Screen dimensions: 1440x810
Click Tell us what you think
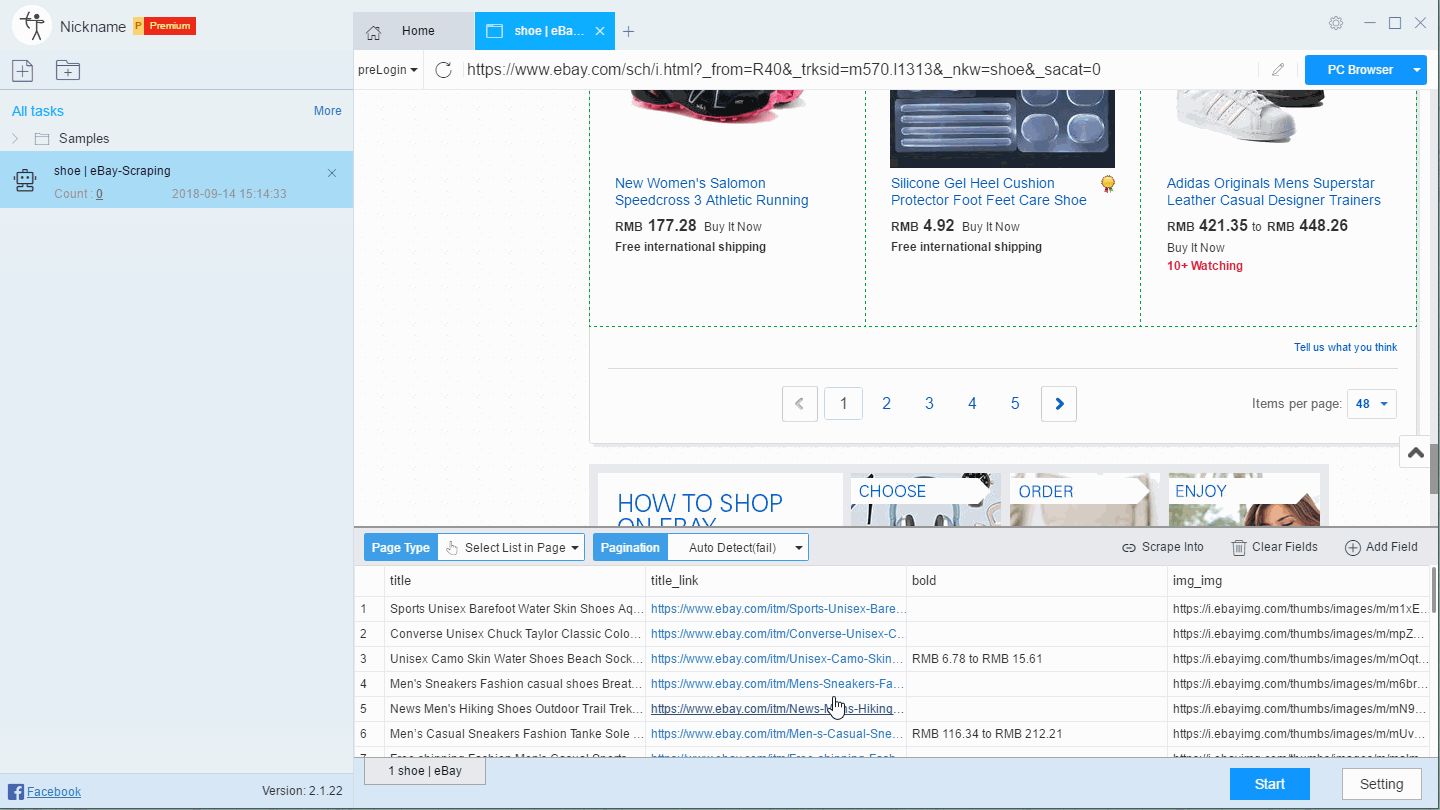1345,347
